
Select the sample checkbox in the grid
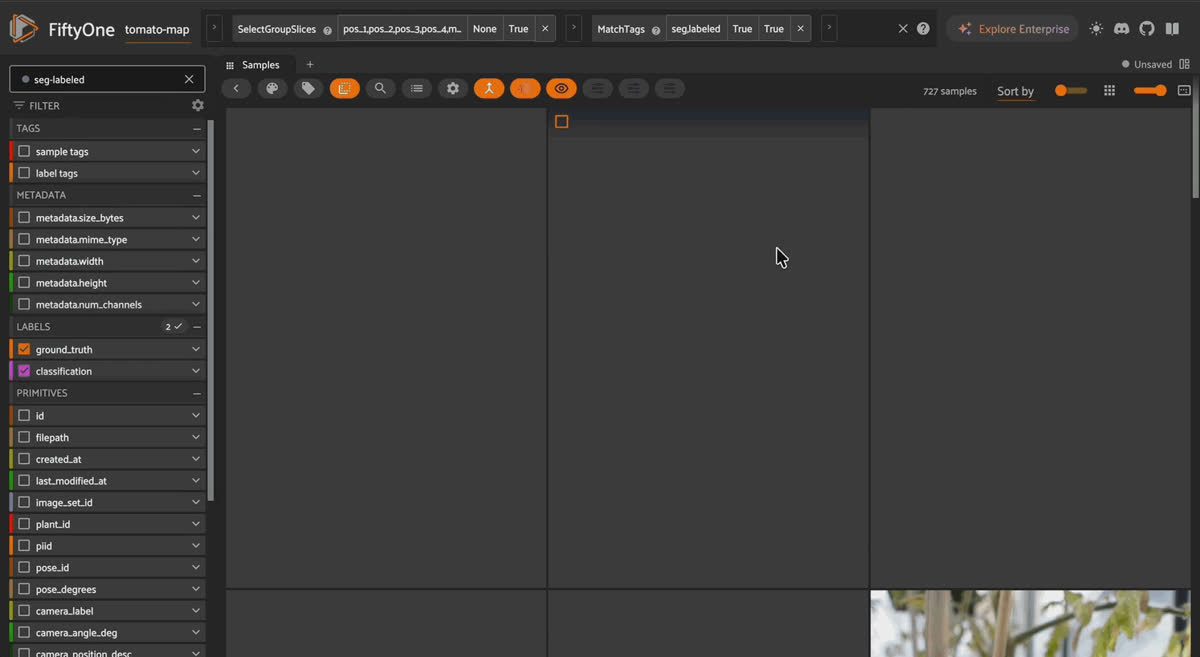tap(562, 122)
